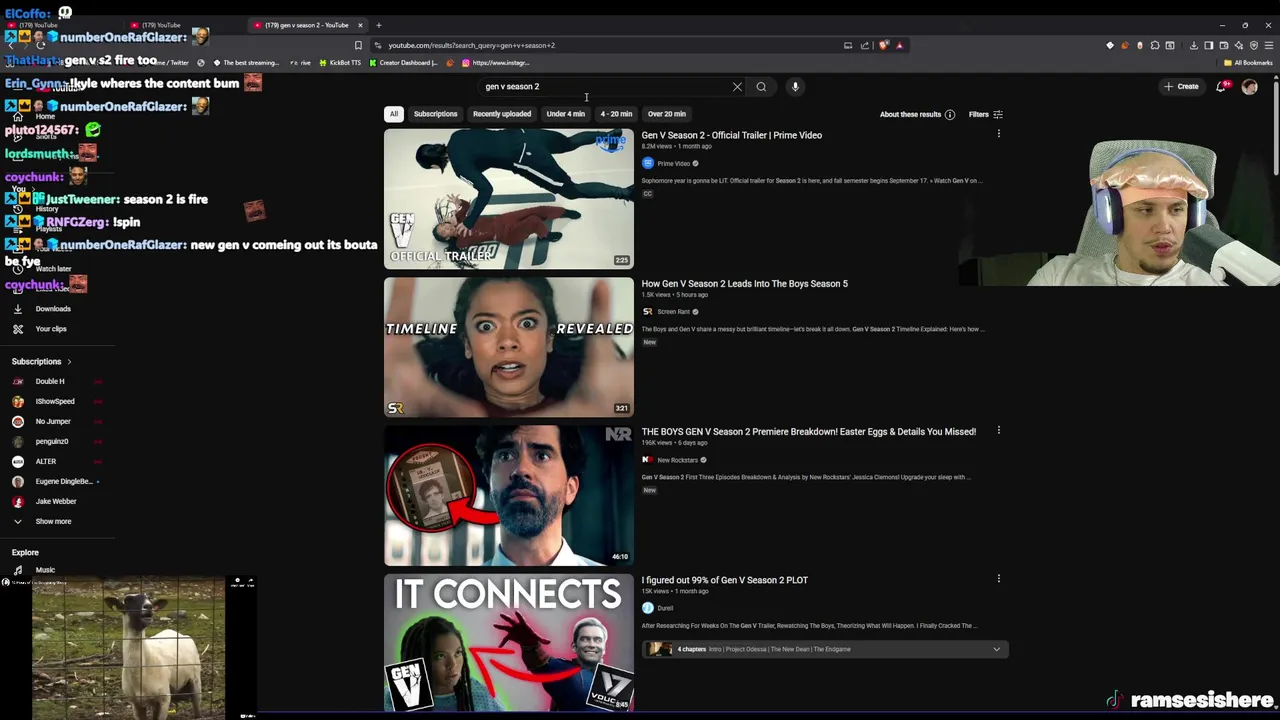
Task: Click the browser address bar URL
Action: point(471,45)
